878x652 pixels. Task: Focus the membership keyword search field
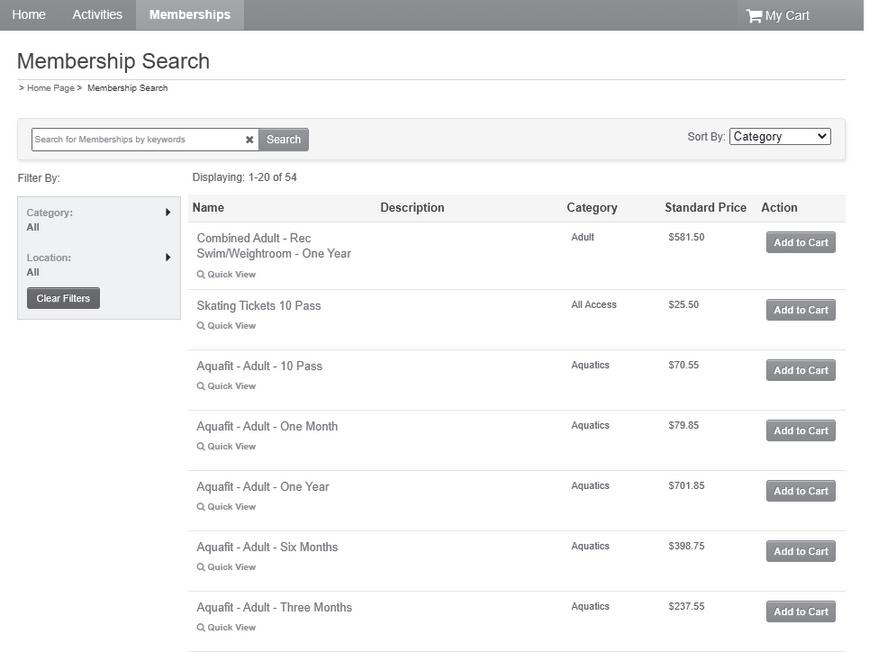(x=137, y=140)
